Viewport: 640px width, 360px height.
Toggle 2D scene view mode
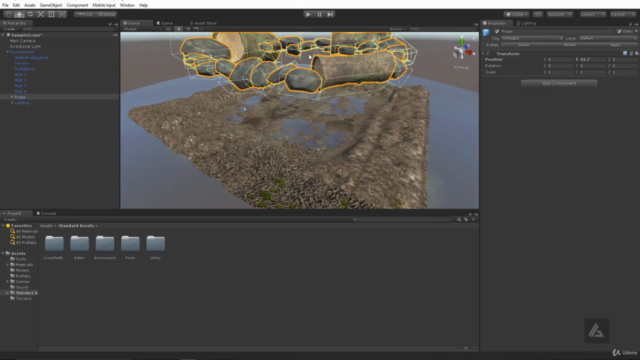[x=168, y=29]
